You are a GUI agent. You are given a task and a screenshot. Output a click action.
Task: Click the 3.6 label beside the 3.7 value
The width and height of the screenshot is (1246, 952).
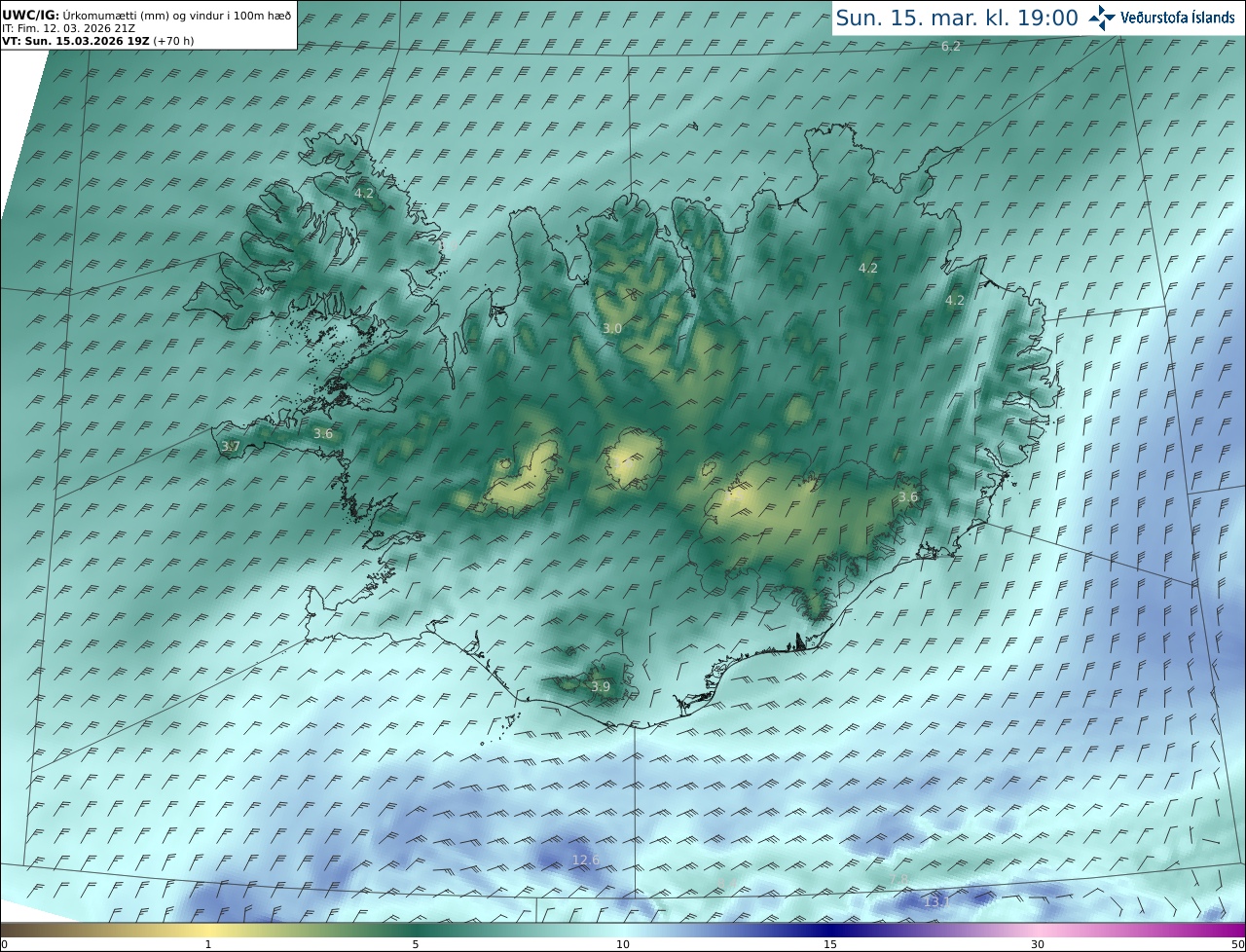pyautogui.click(x=323, y=433)
